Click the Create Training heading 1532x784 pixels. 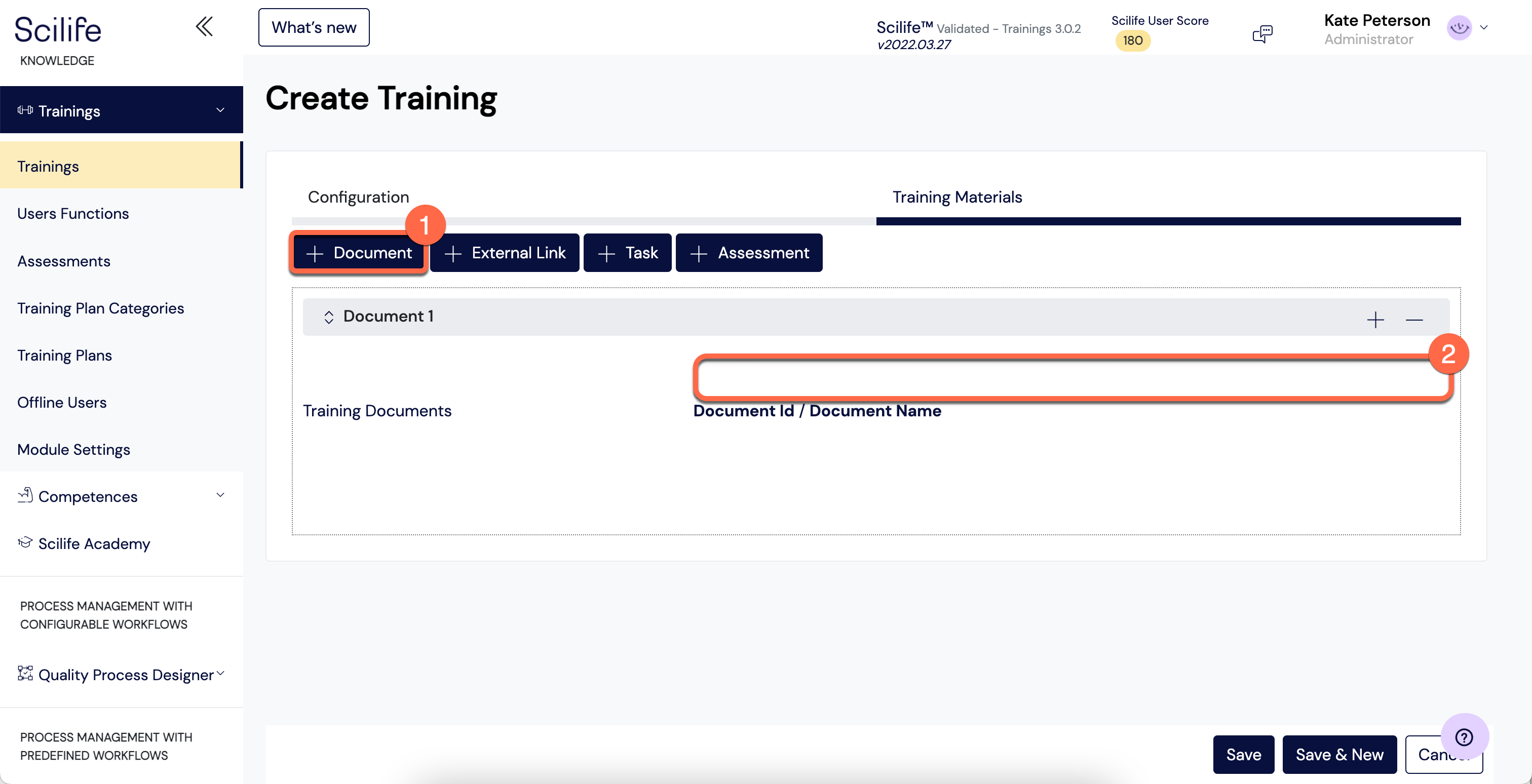(x=381, y=98)
